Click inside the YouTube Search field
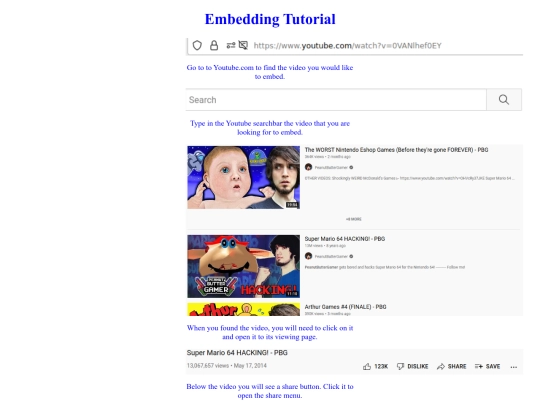Image resolution: width=540 pixels, height=405 pixels. click(x=336, y=100)
